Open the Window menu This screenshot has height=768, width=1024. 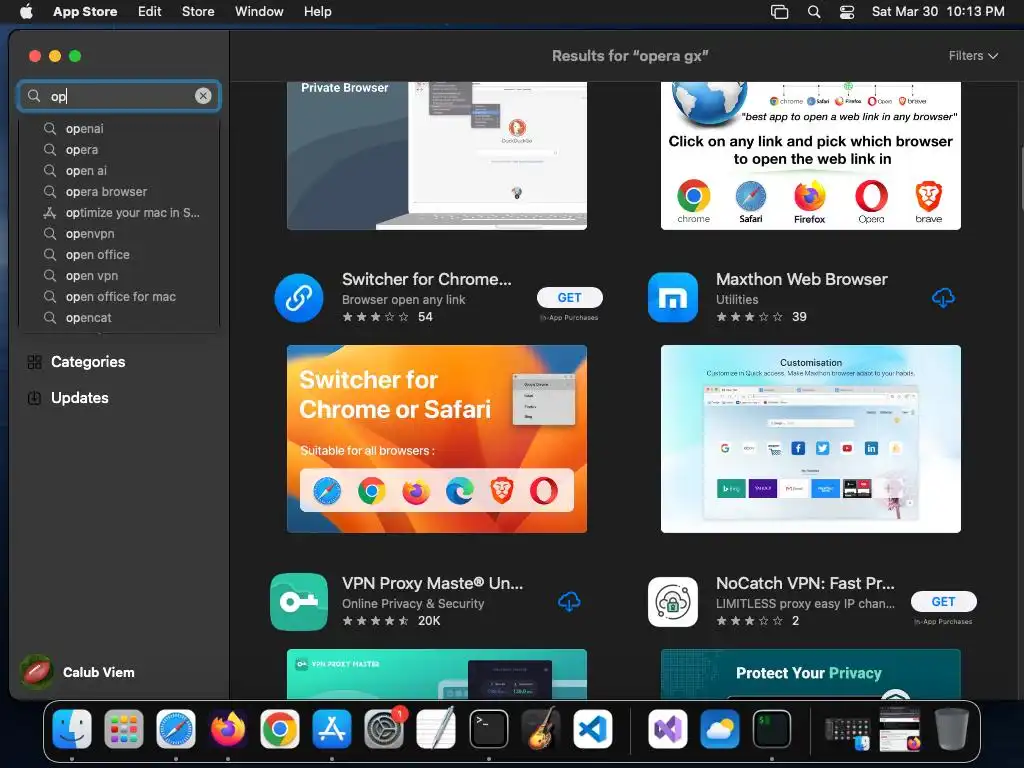pyautogui.click(x=259, y=12)
